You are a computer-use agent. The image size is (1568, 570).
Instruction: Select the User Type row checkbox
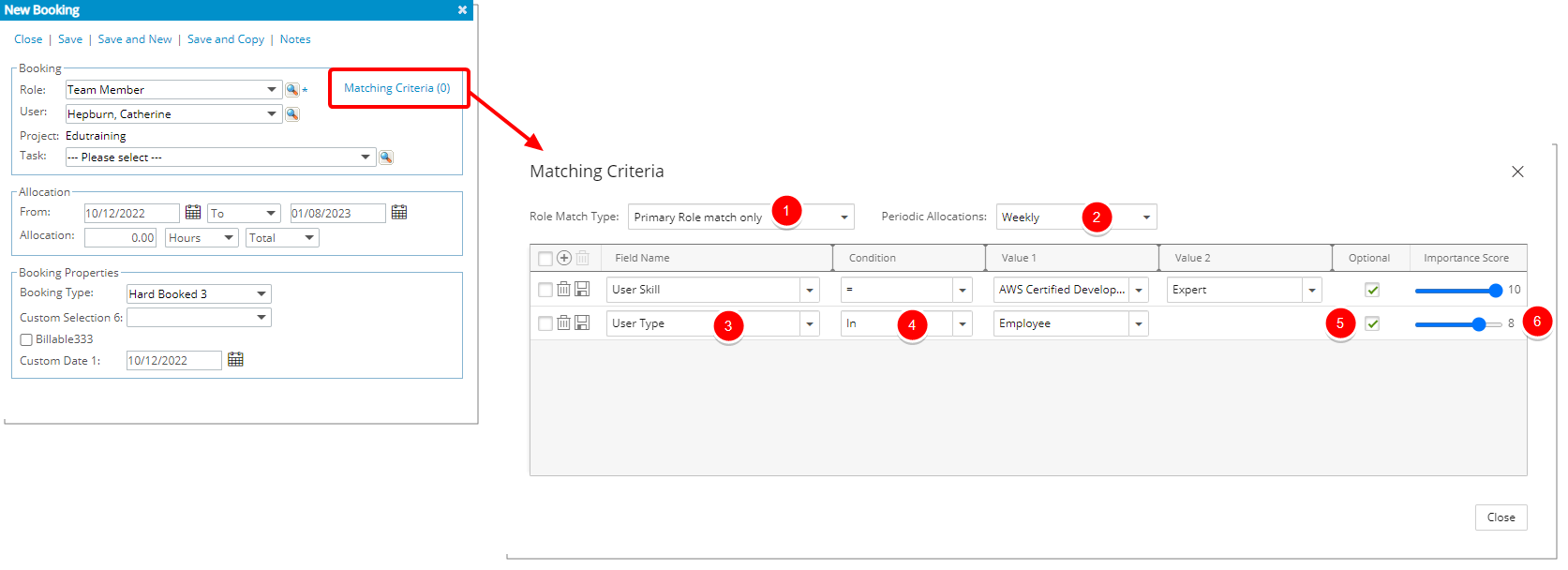point(545,324)
